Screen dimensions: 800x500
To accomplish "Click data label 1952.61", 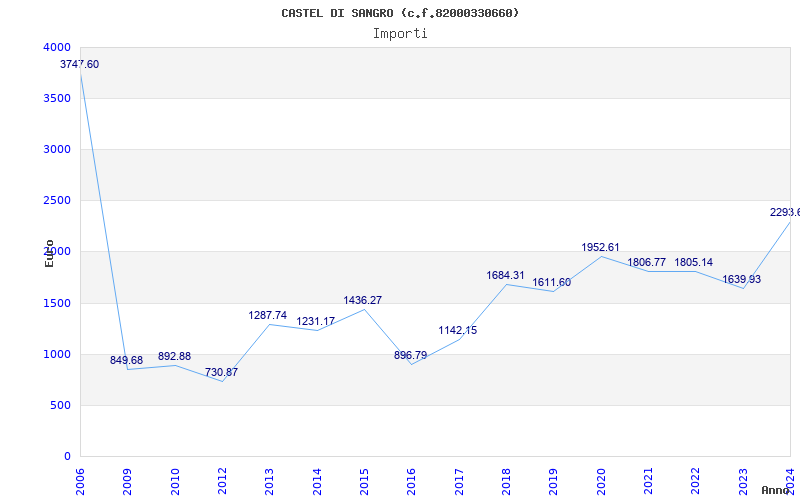I will tap(601, 247).
